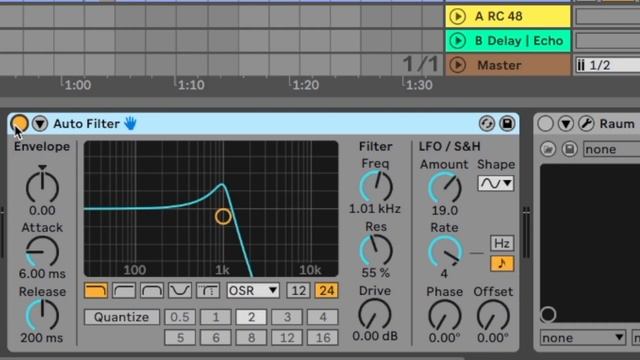640x360 pixels.
Task: Select quantize value 1
Action: point(216,317)
